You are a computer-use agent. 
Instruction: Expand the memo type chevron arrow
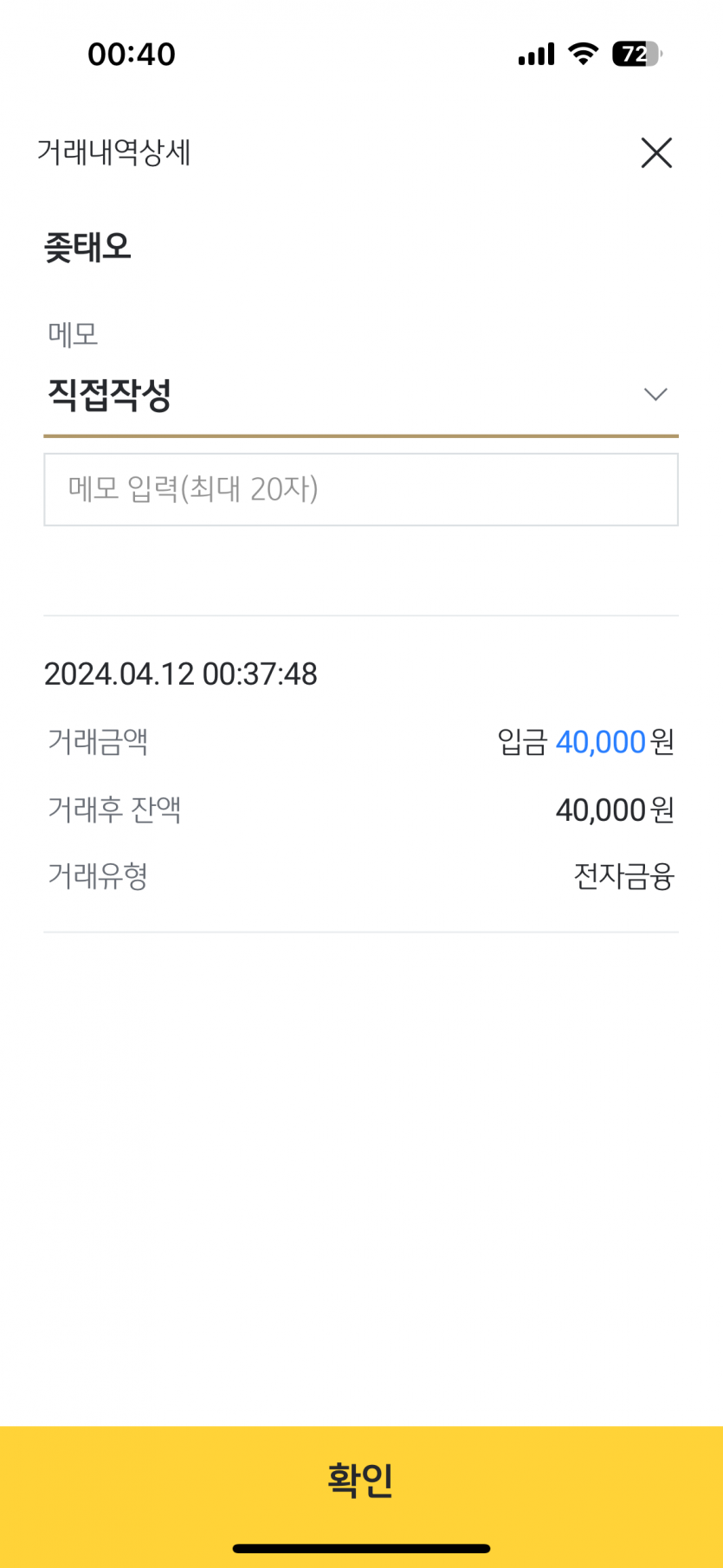pos(655,395)
